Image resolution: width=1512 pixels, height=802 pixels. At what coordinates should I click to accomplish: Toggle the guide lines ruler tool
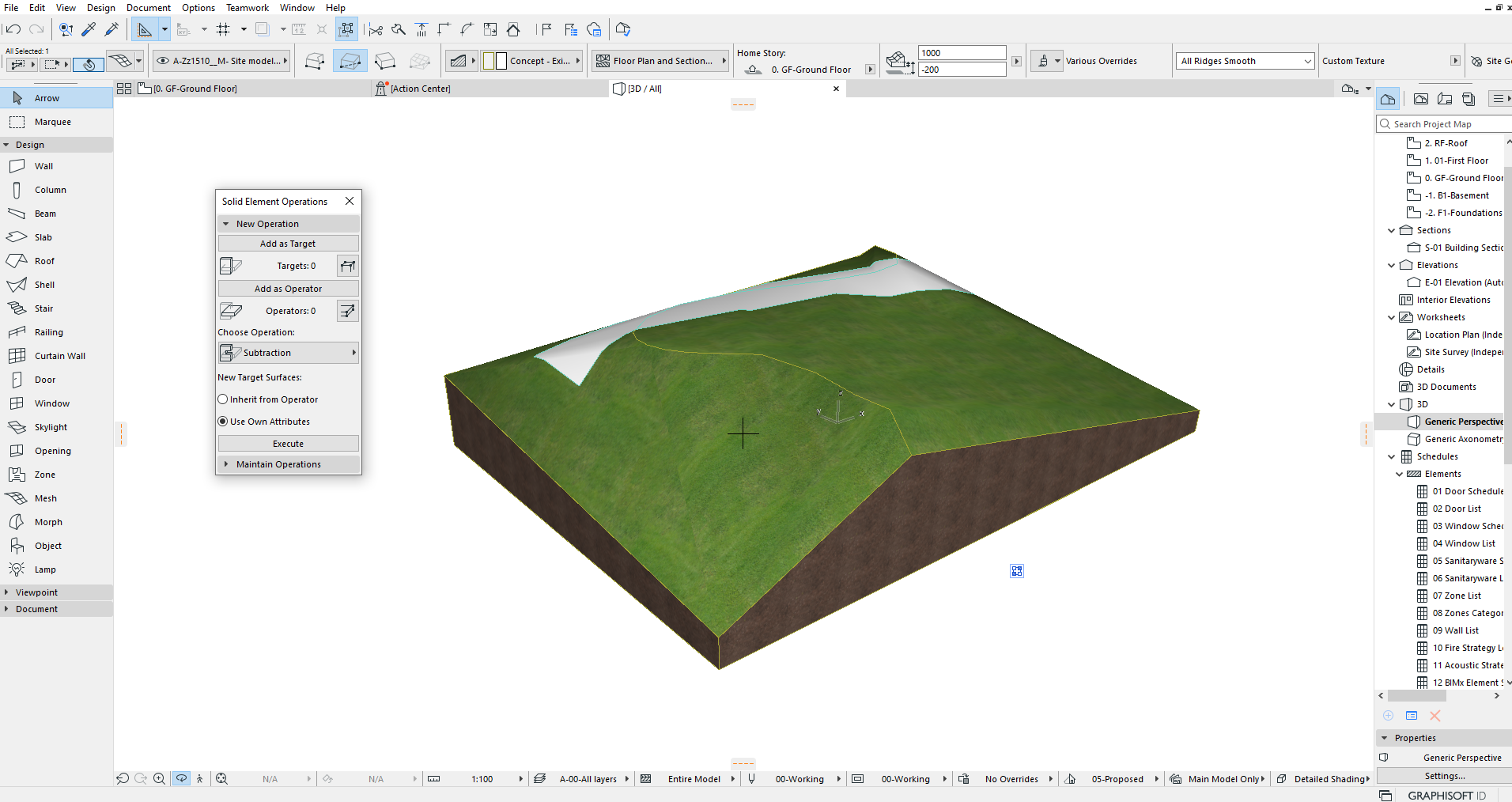coord(144,29)
